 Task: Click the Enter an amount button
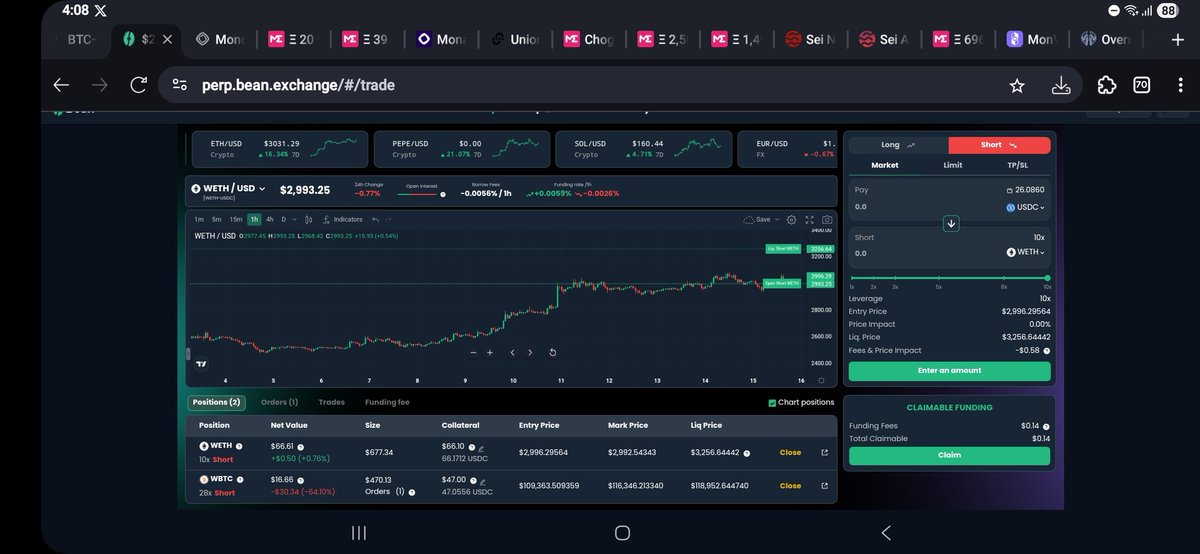tap(950, 370)
